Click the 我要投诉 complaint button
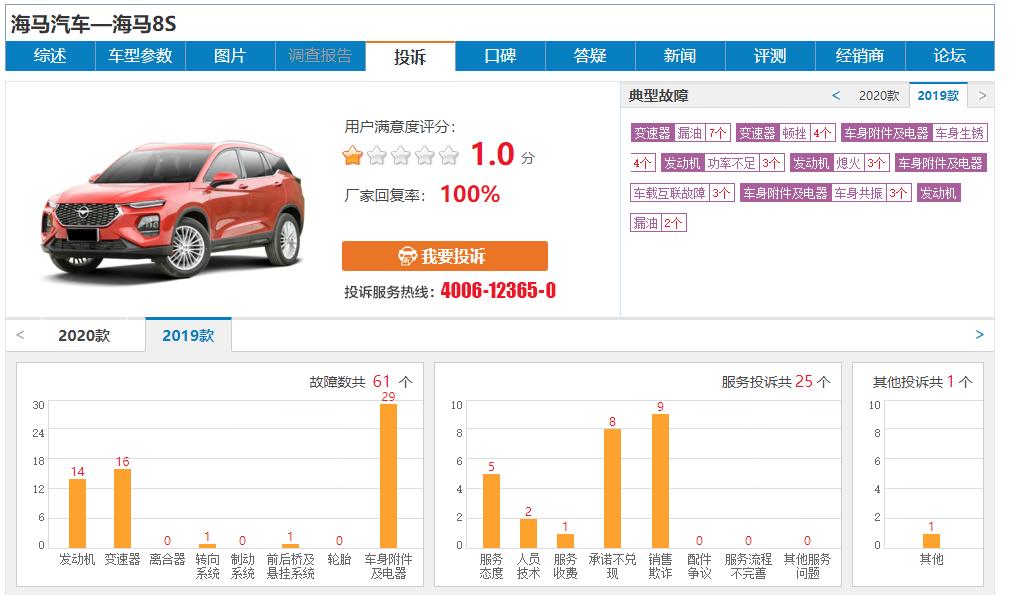The height and width of the screenshot is (595, 1012). (x=445, y=255)
